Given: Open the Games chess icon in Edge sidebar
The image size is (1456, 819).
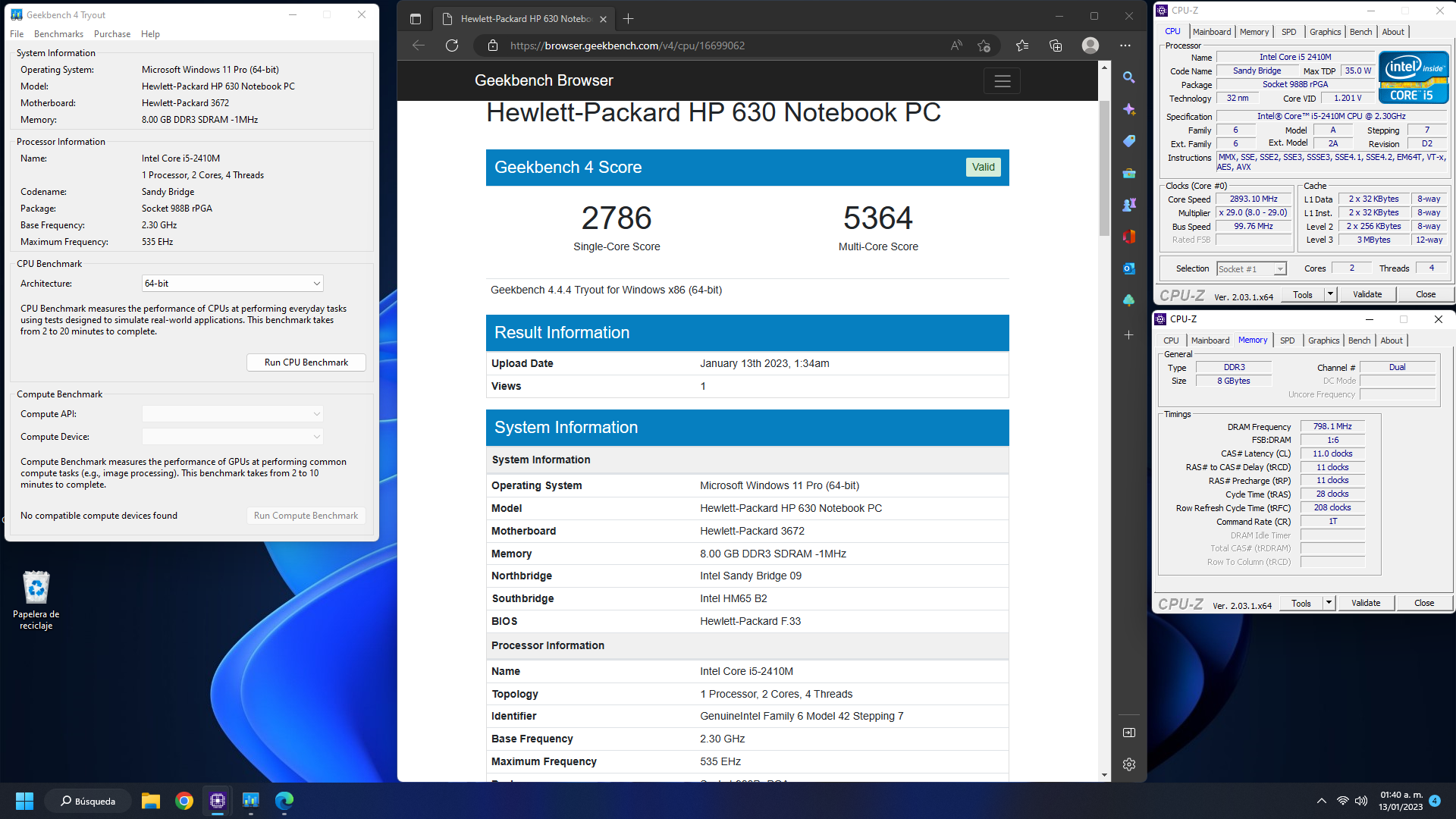Looking at the screenshot, I should (1129, 205).
